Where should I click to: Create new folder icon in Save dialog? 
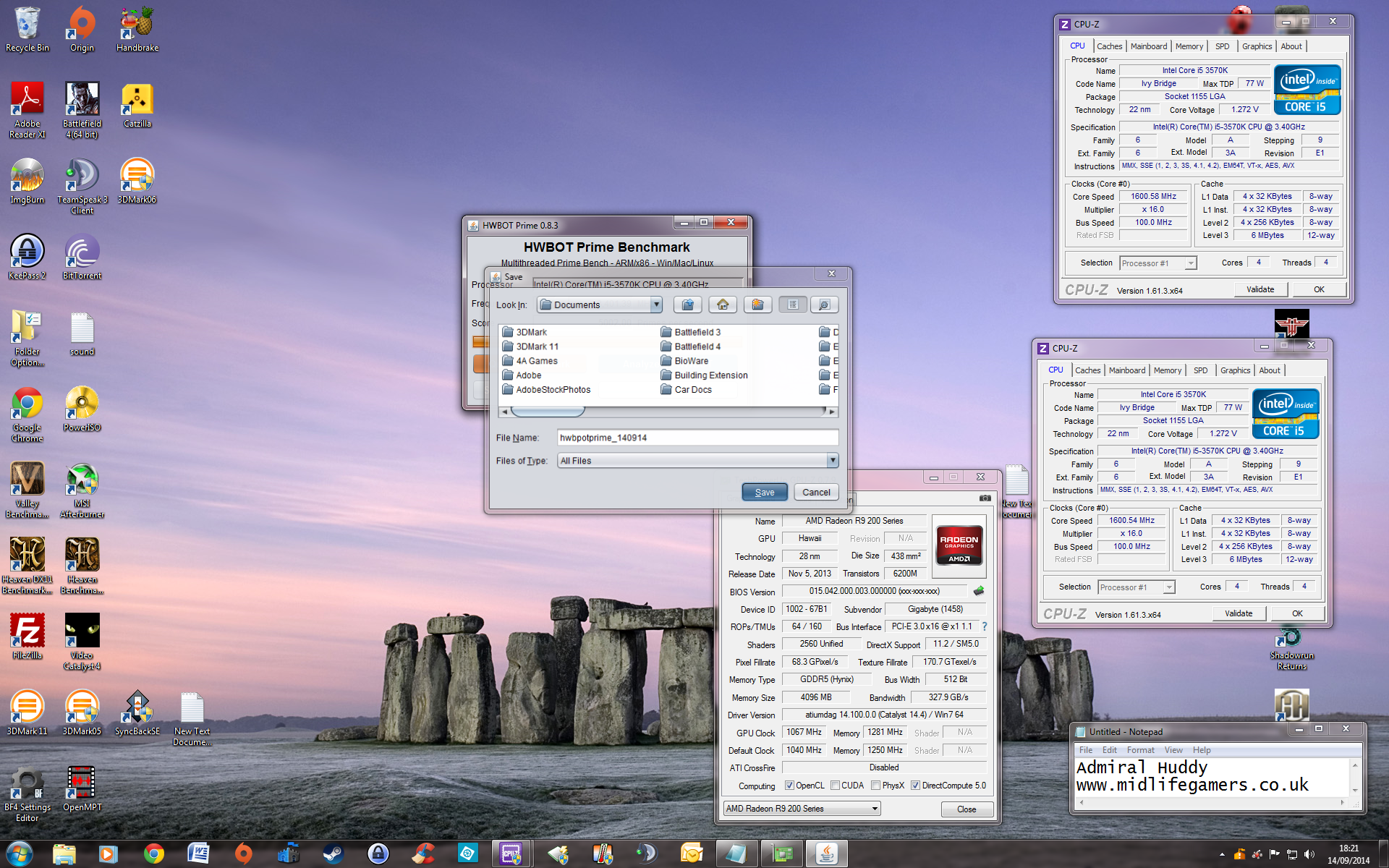pyautogui.click(x=757, y=305)
